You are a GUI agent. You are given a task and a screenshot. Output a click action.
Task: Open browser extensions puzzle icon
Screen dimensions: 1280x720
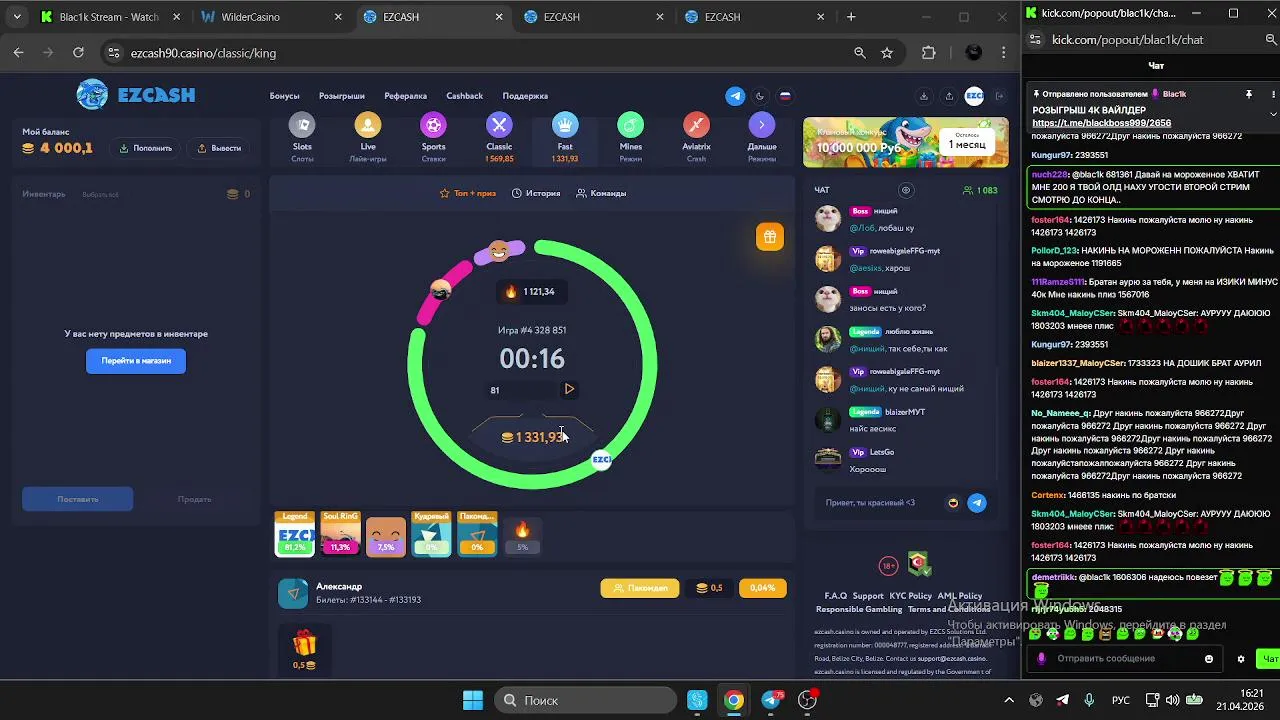point(929,53)
